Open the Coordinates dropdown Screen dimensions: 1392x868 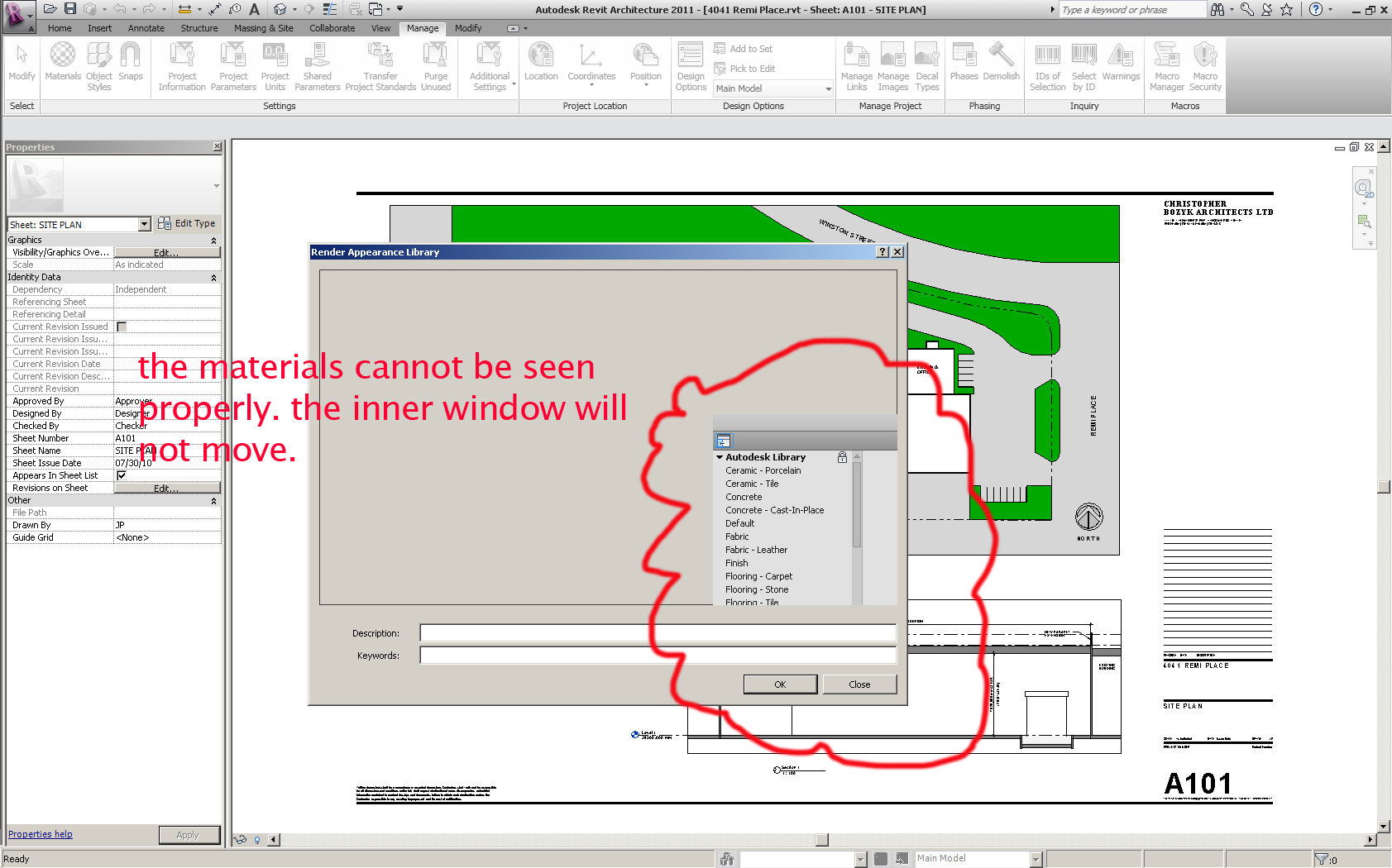point(591,65)
